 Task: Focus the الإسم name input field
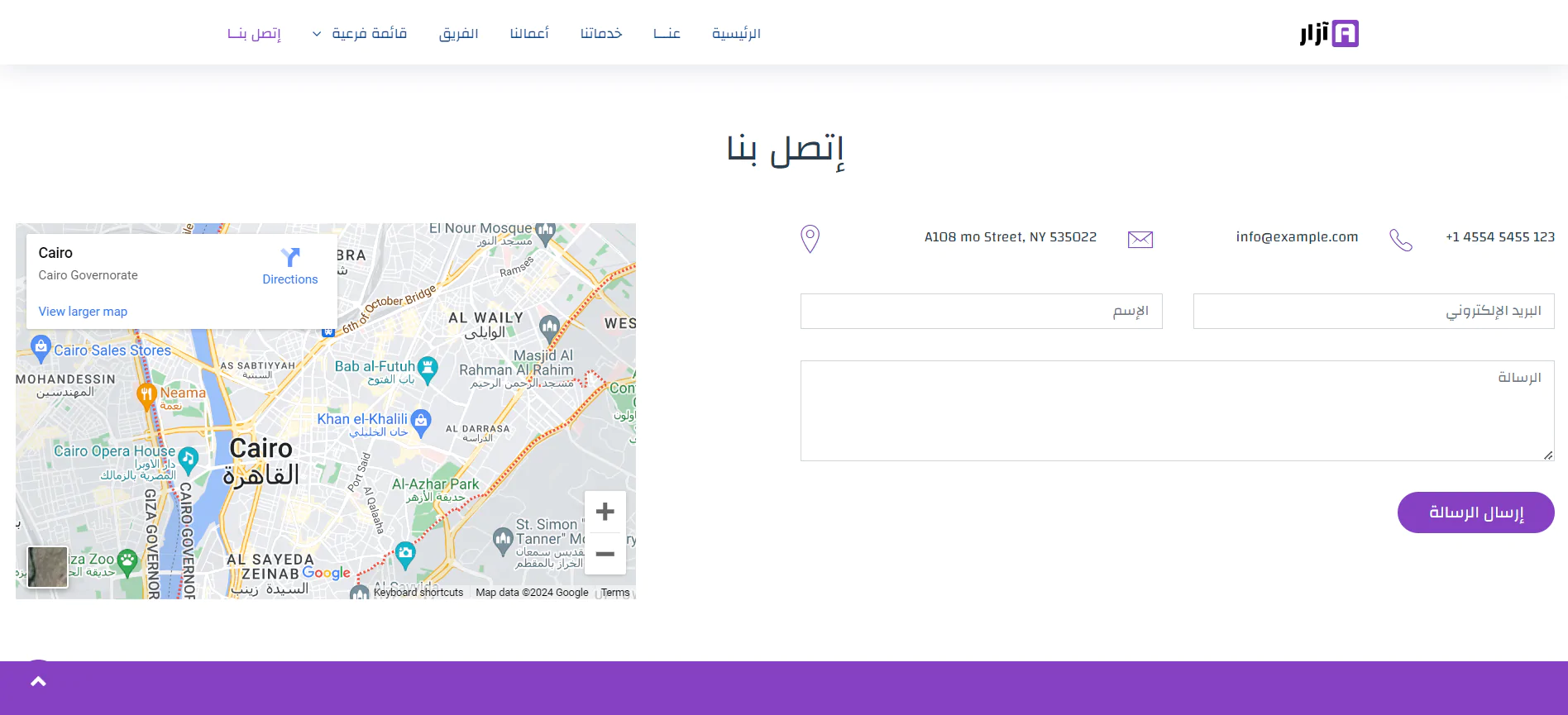point(981,312)
